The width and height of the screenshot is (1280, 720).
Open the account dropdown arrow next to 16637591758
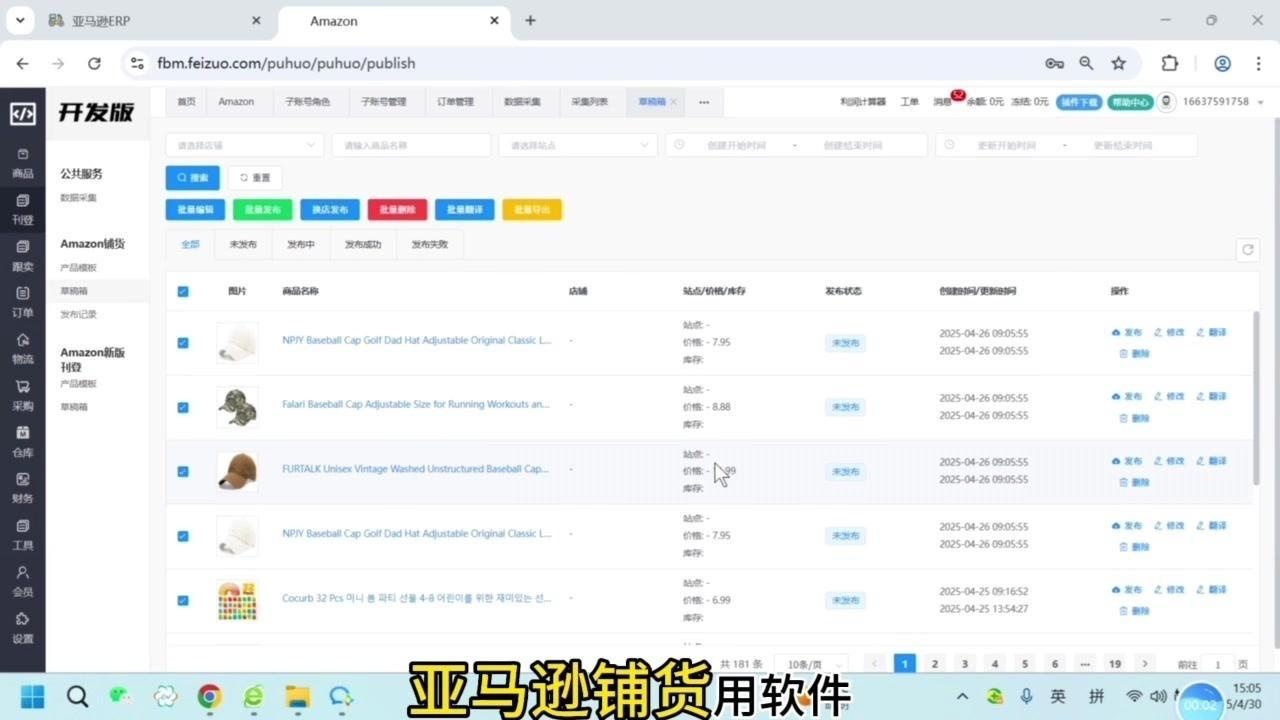(x=1261, y=102)
